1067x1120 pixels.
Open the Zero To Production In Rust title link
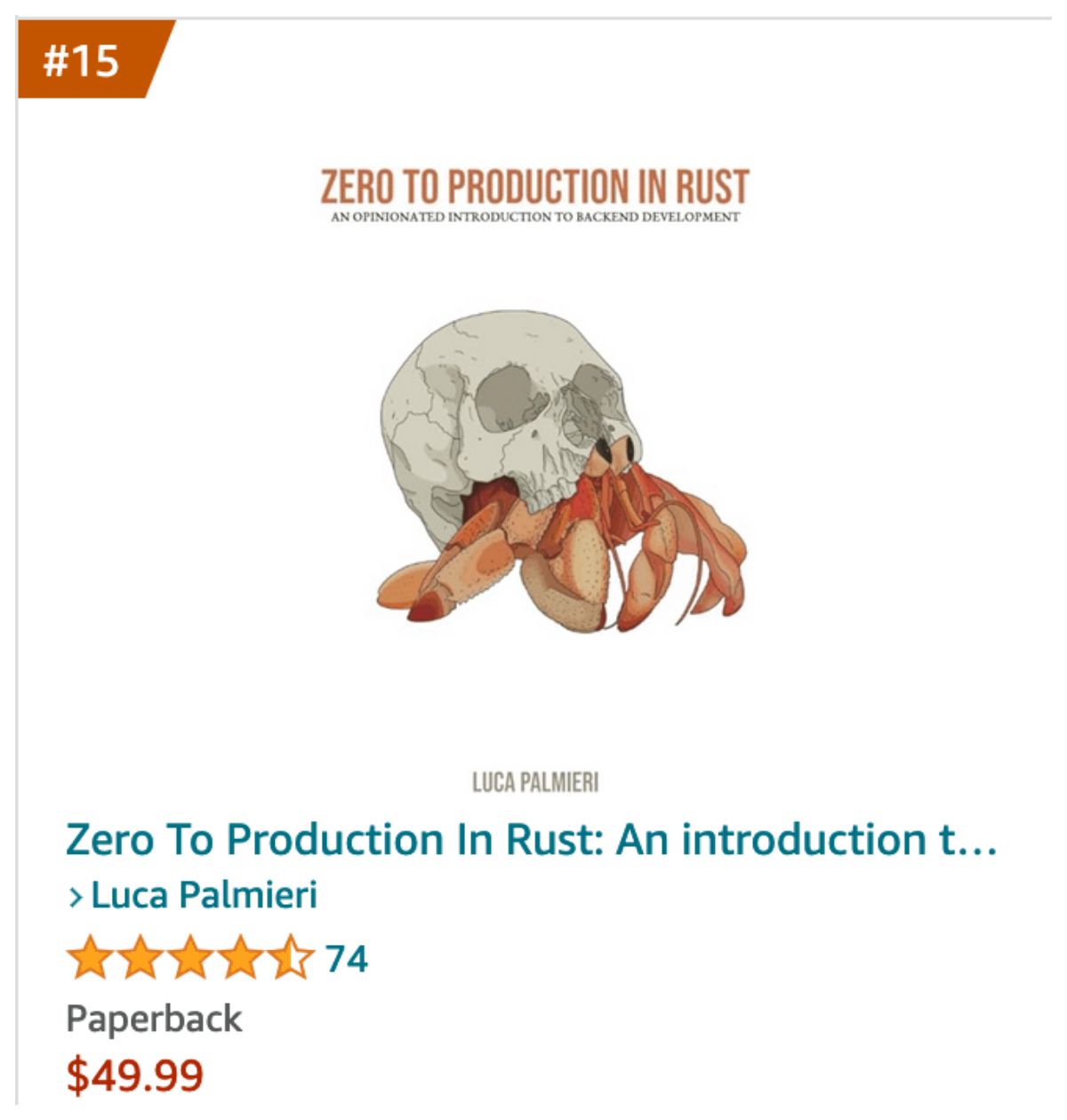pyautogui.click(x=531, y=840)
